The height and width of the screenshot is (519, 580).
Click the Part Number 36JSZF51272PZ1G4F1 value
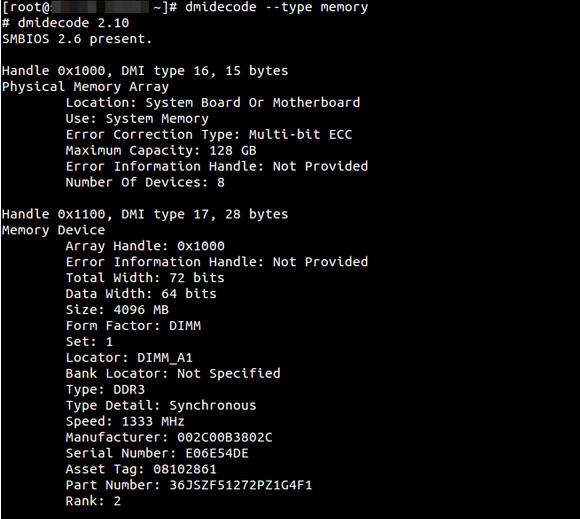pos(241,485)
